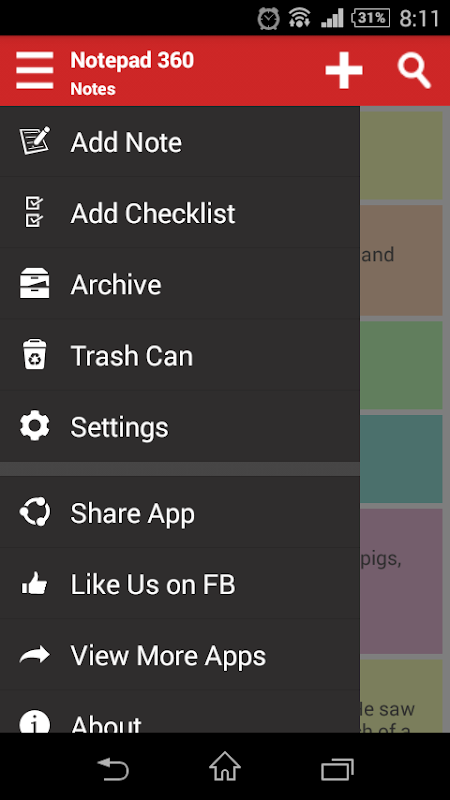Viewport: 450px width, 800px height.
Task: Open search with the magnifier icon
Action: (x=414, y=71)
